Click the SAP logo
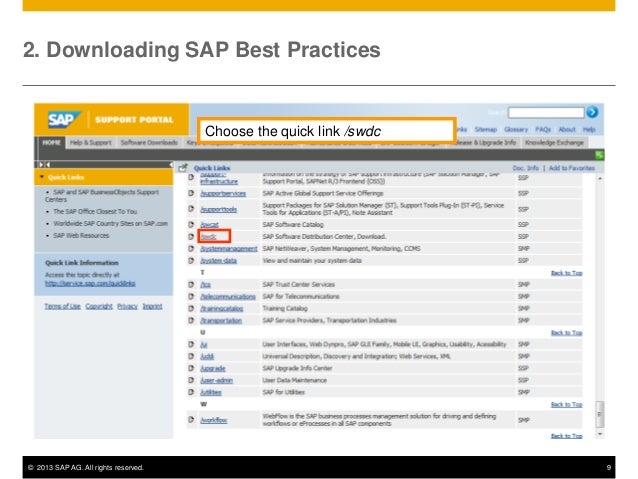Viewport: 638px width, 479px height. [64, 120]
